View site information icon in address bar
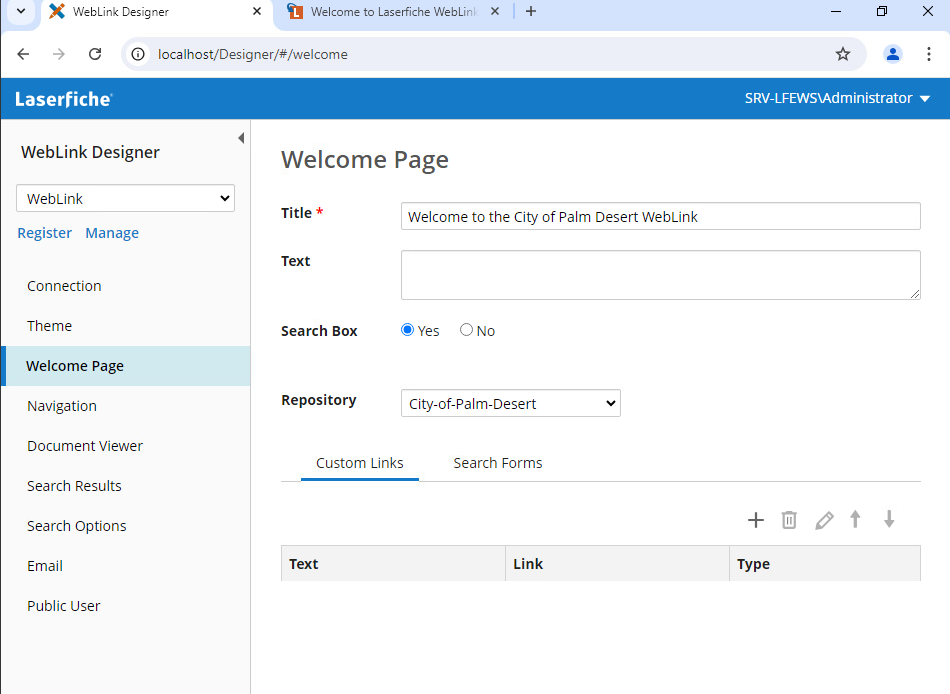Image resolution: width=950 pixels, height=694 pixels. (x=138, y=54)
